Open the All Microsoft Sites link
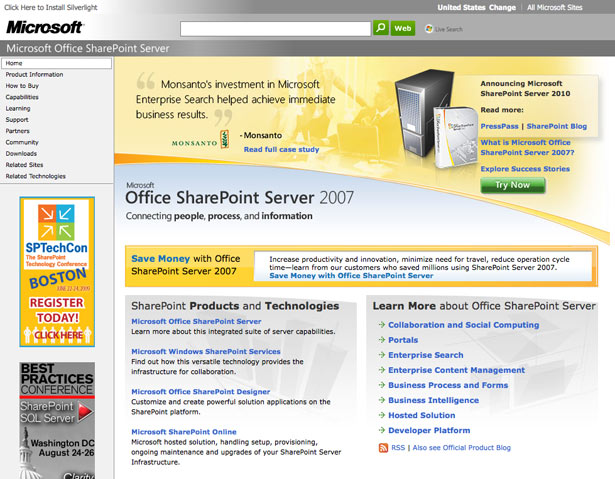This screenshot has width=615, height=479. tap(555, 7)
